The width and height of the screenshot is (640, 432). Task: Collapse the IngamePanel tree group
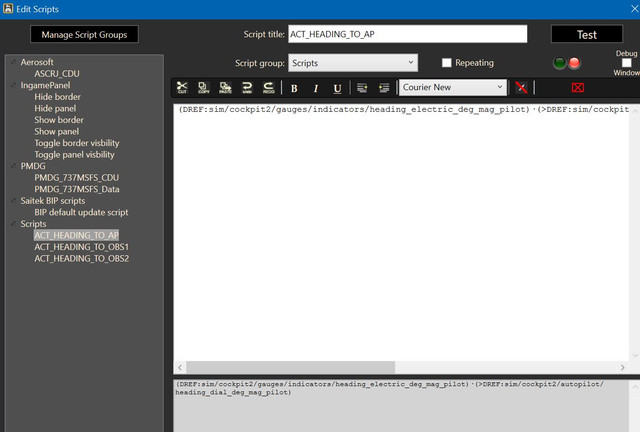[x=13, y=85]
